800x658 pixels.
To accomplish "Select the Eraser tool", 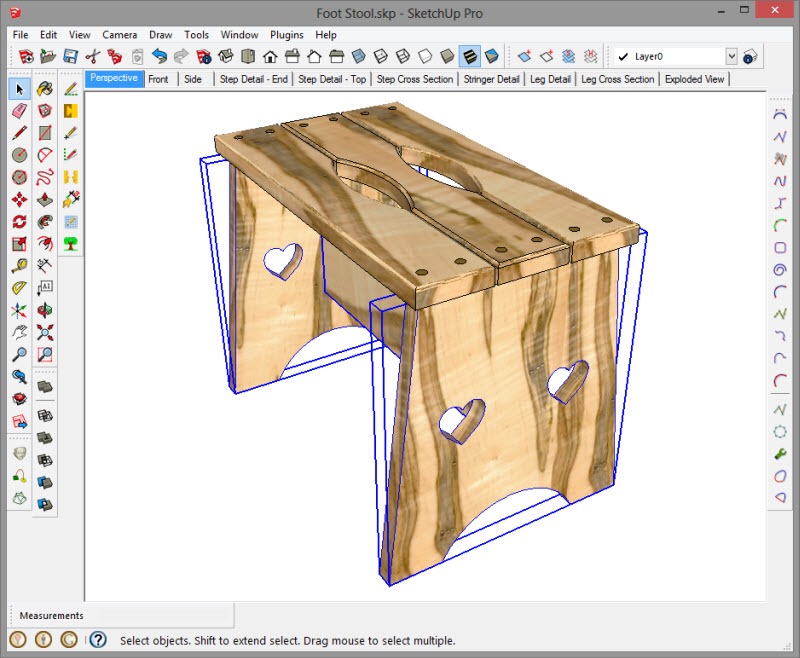I will tap(19, 111).
